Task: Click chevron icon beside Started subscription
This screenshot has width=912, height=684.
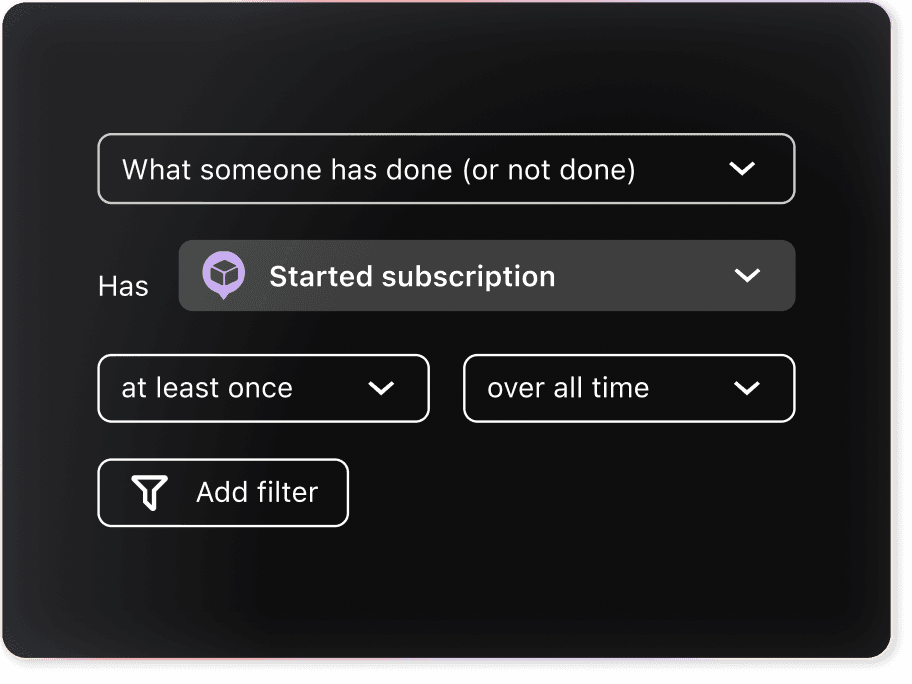Action: (x=747, y=275)
